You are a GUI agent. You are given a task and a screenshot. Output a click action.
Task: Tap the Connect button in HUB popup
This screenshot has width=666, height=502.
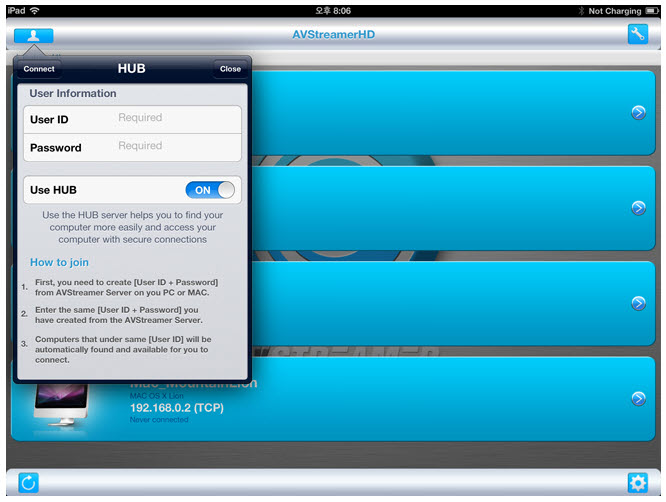[39, 69]
